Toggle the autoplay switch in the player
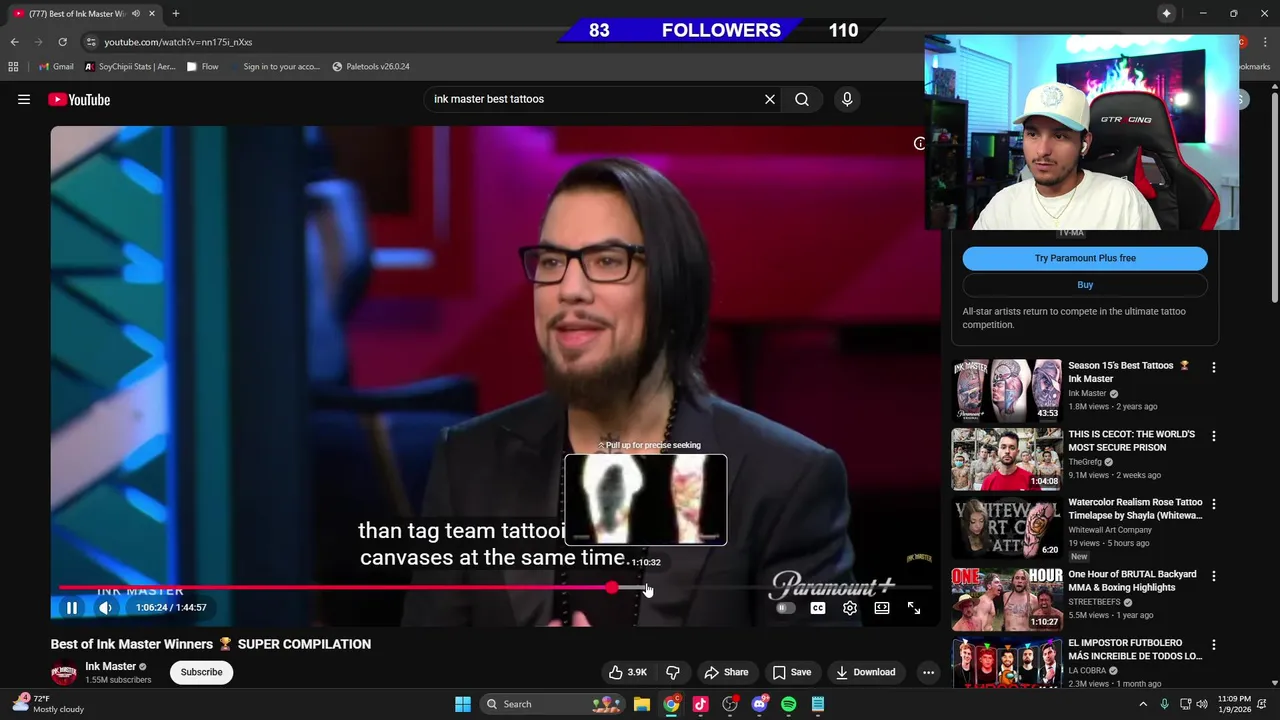This screenshot has width=1280, height=720. (x=785, y=608)
